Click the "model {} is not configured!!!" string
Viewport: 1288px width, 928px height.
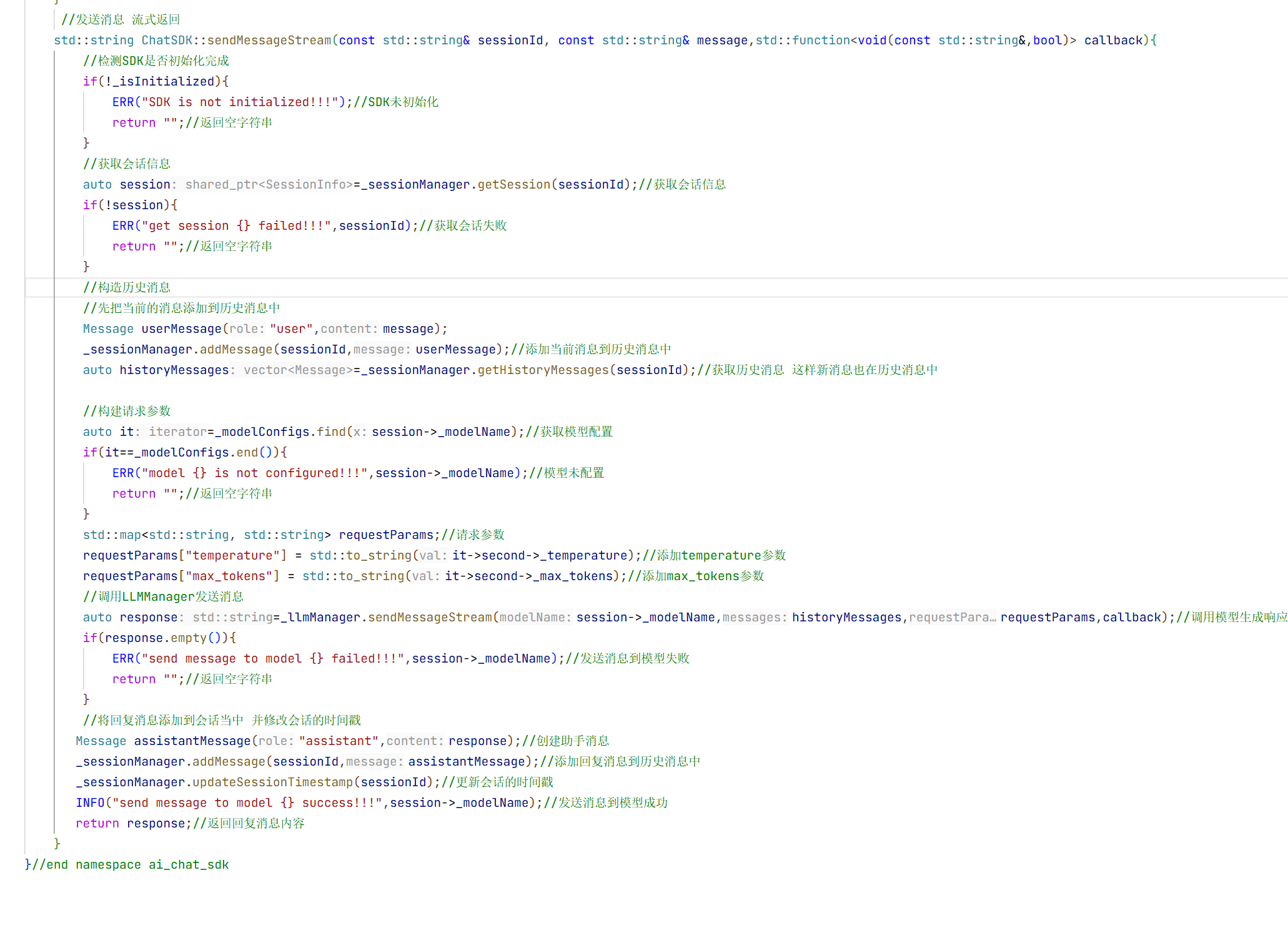(x=254, y=473)
